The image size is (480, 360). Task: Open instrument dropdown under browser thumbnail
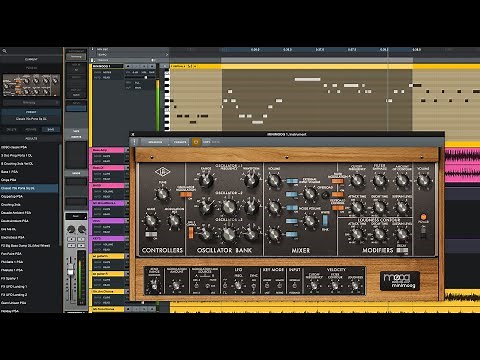click(31, 102)
